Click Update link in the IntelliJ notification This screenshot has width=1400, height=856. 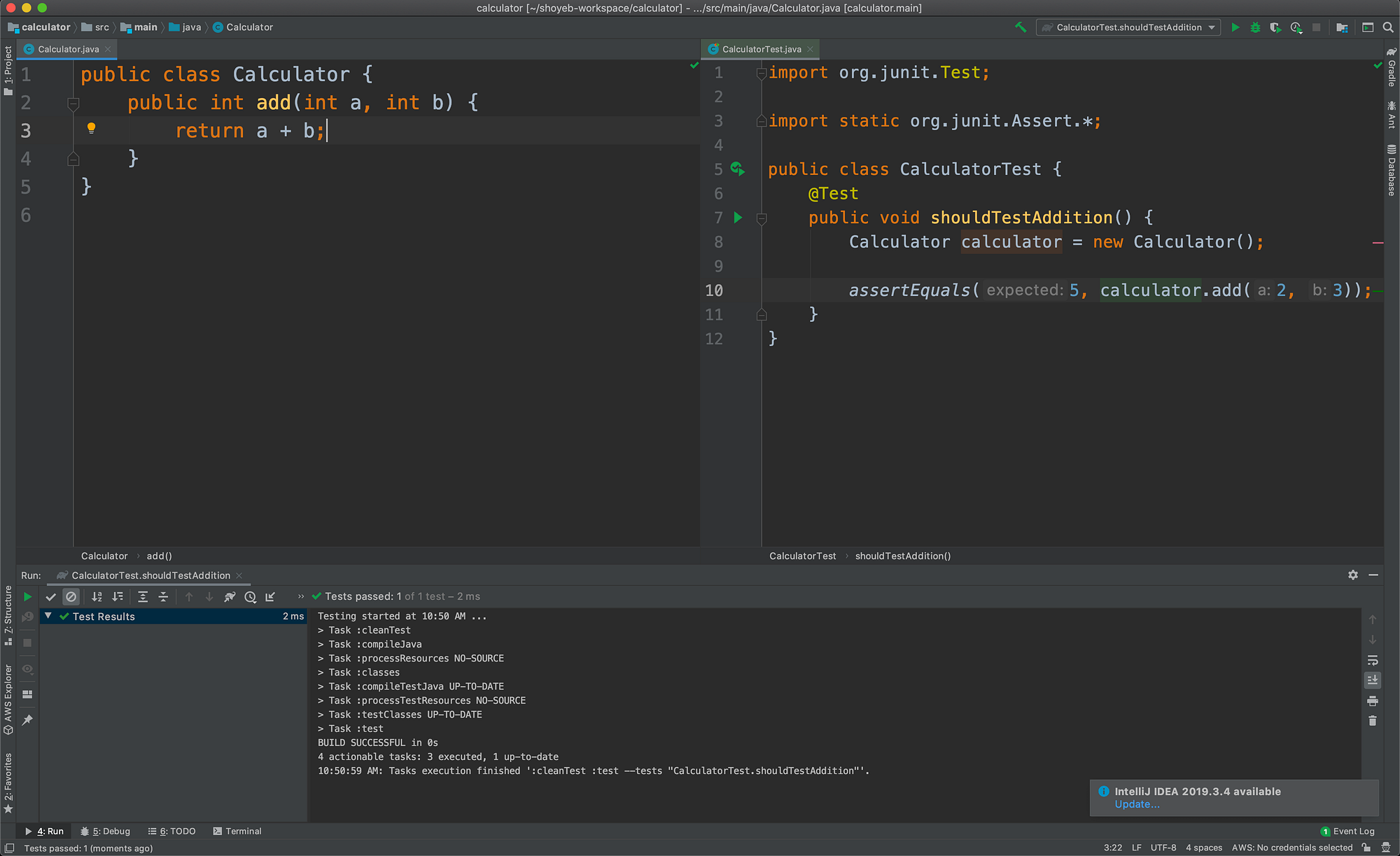click(x=1137, y=804)
